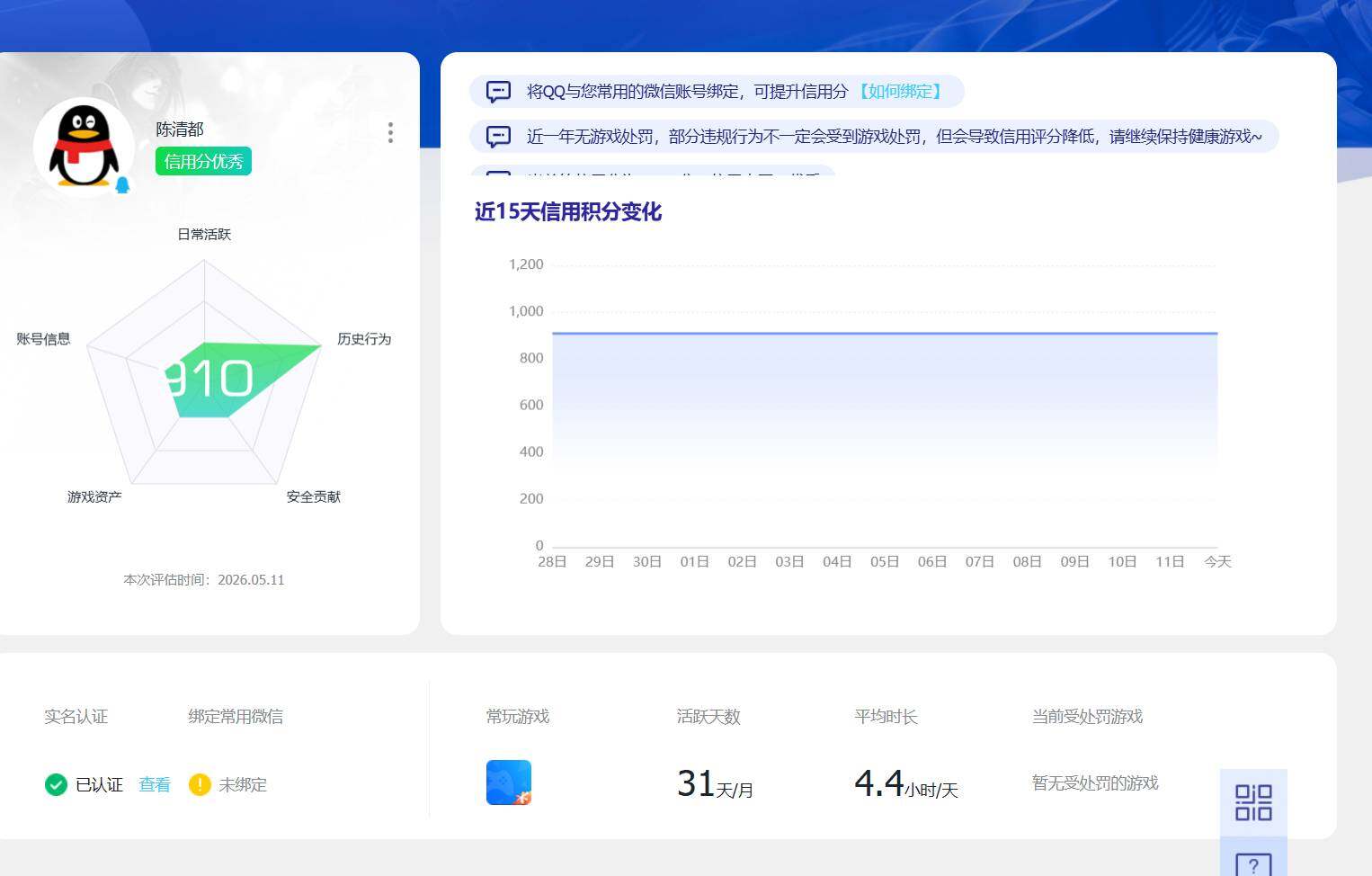Click the QQ penguin avatar
The image size is (1372, 876).
point(84,147)
